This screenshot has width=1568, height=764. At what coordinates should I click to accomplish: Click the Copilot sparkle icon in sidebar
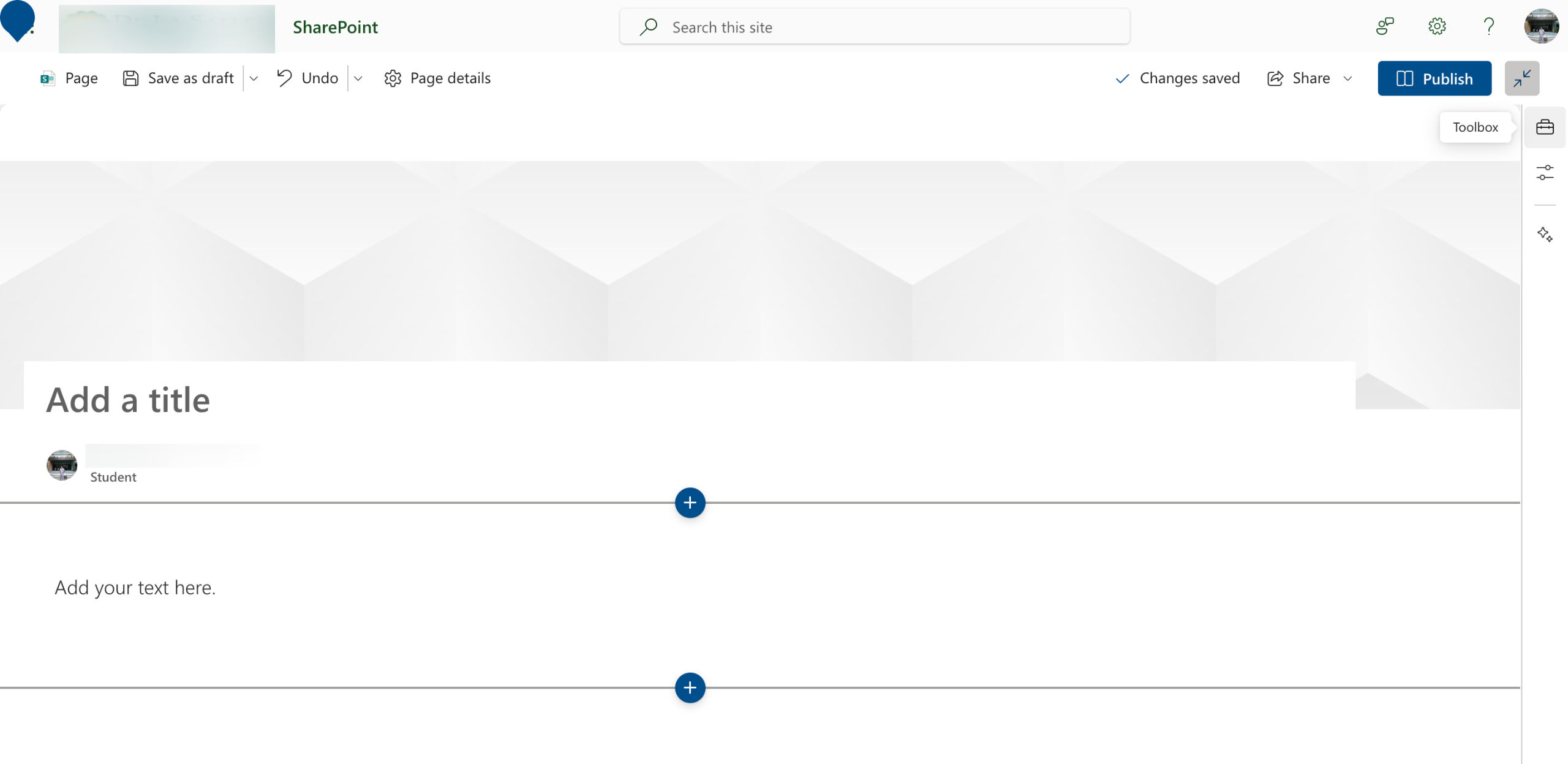(x=1544, y=234)
